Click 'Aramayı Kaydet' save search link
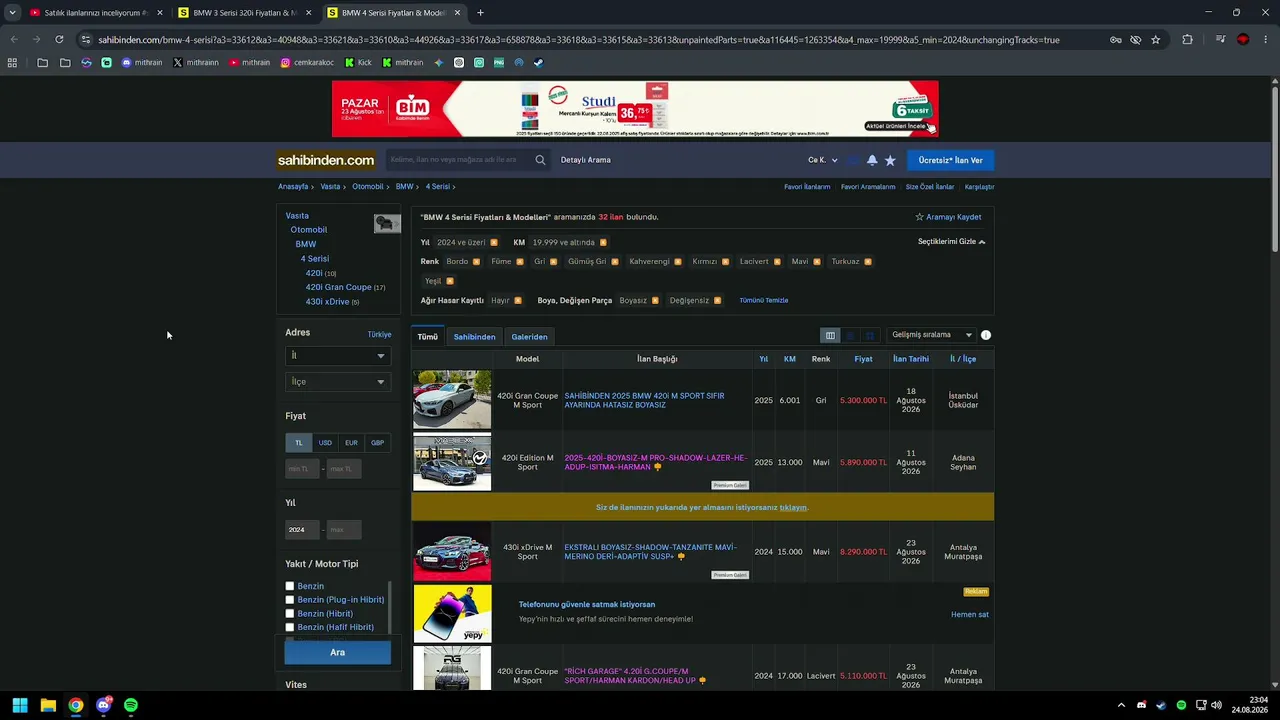 click(948, 217)
